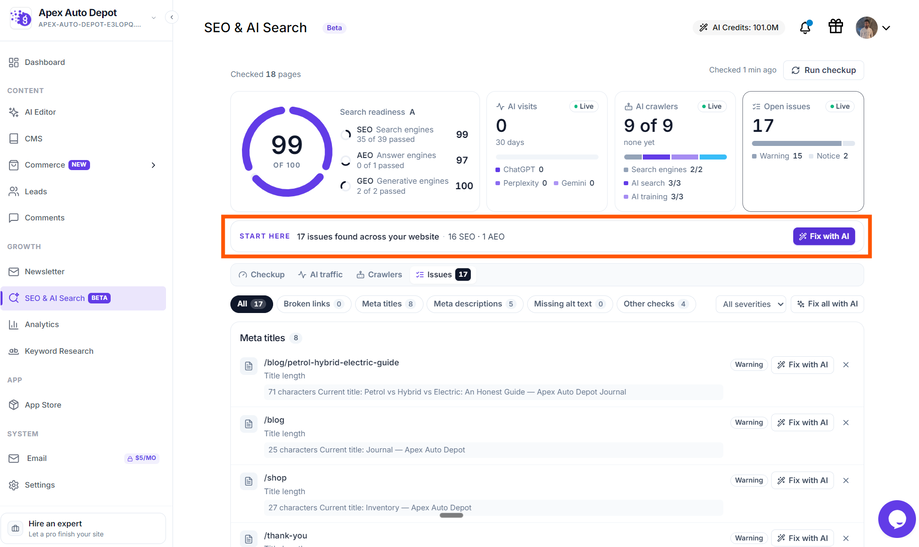
Task: Click the AEO Answer engines score row
Action: 406,160
